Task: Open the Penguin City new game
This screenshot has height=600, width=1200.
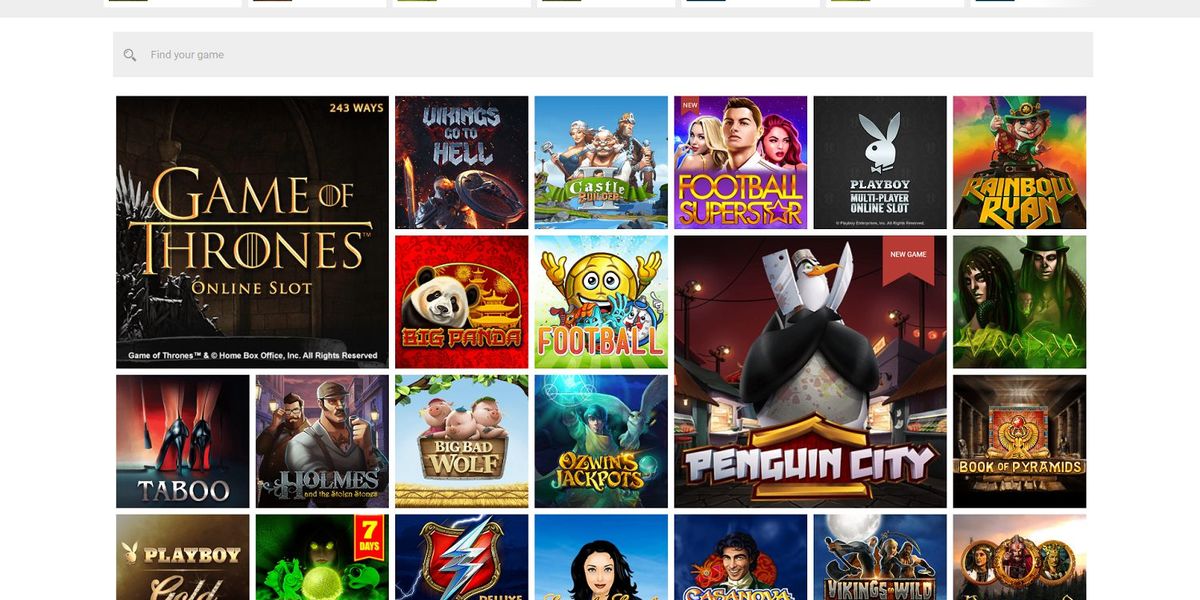Action: point(810,372)
